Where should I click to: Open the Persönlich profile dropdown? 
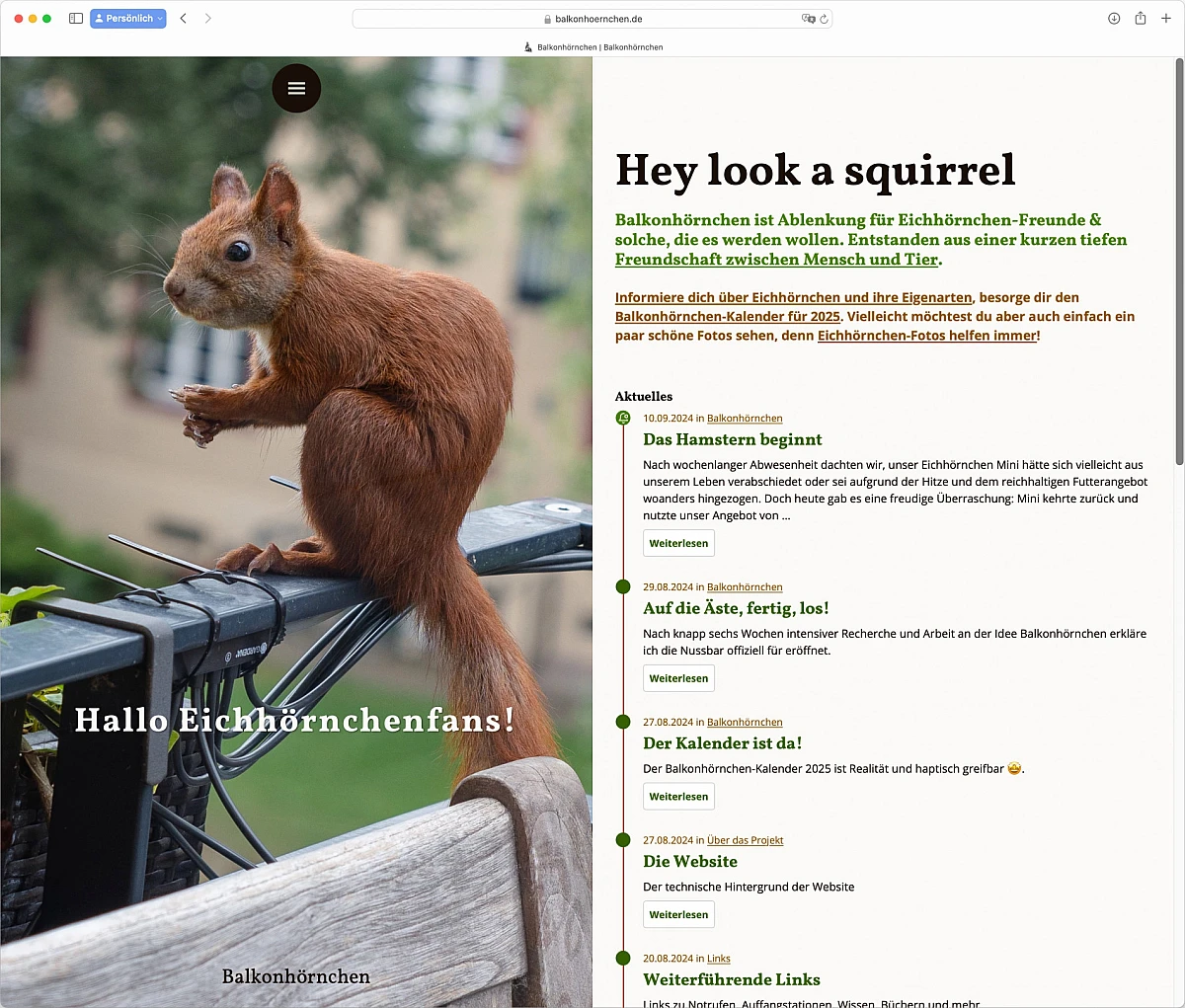pyautogui.click(x=128, y=19)
